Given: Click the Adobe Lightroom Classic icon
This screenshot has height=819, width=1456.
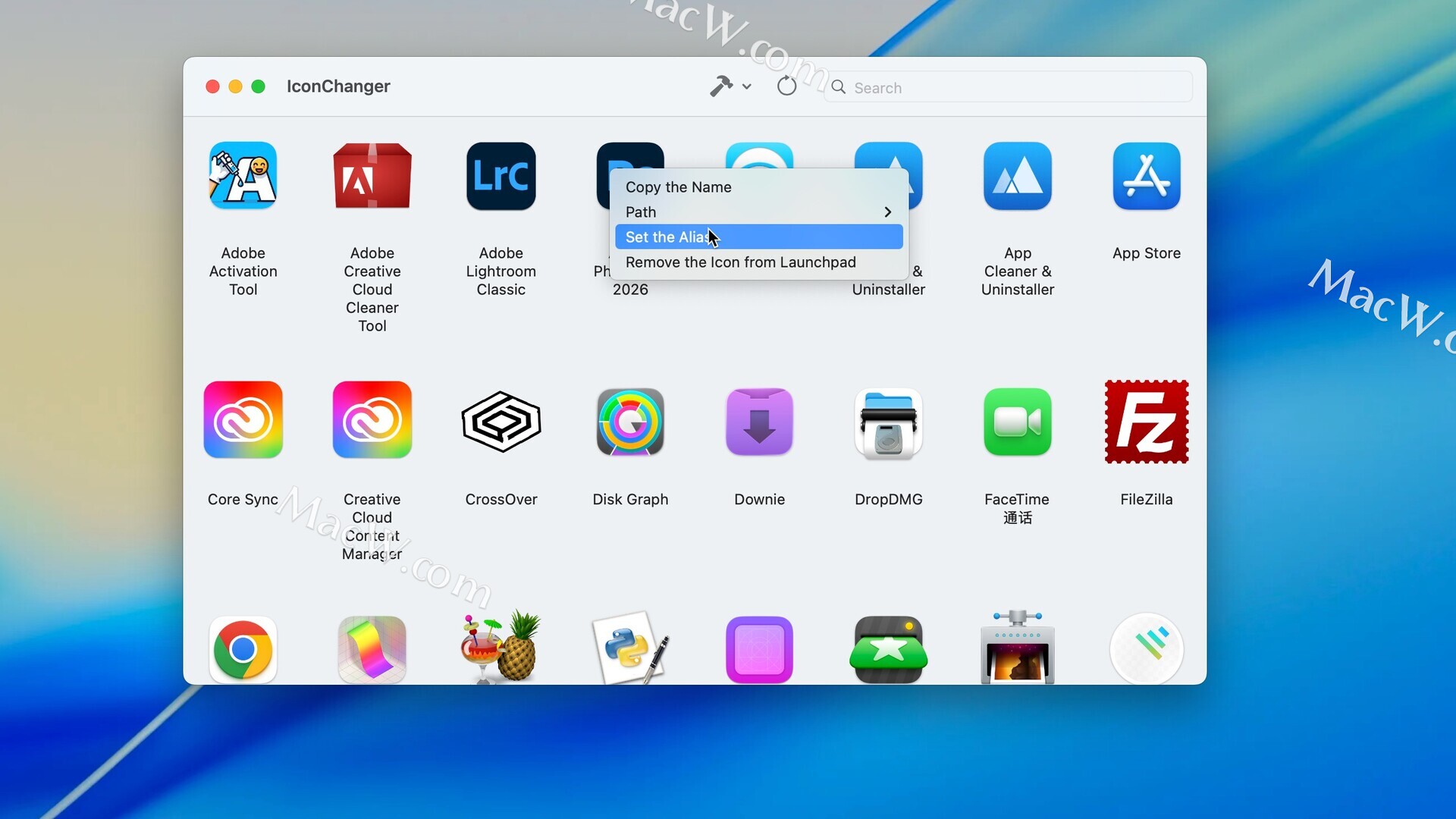Looking at the screenshot, I should coord(500,176).
